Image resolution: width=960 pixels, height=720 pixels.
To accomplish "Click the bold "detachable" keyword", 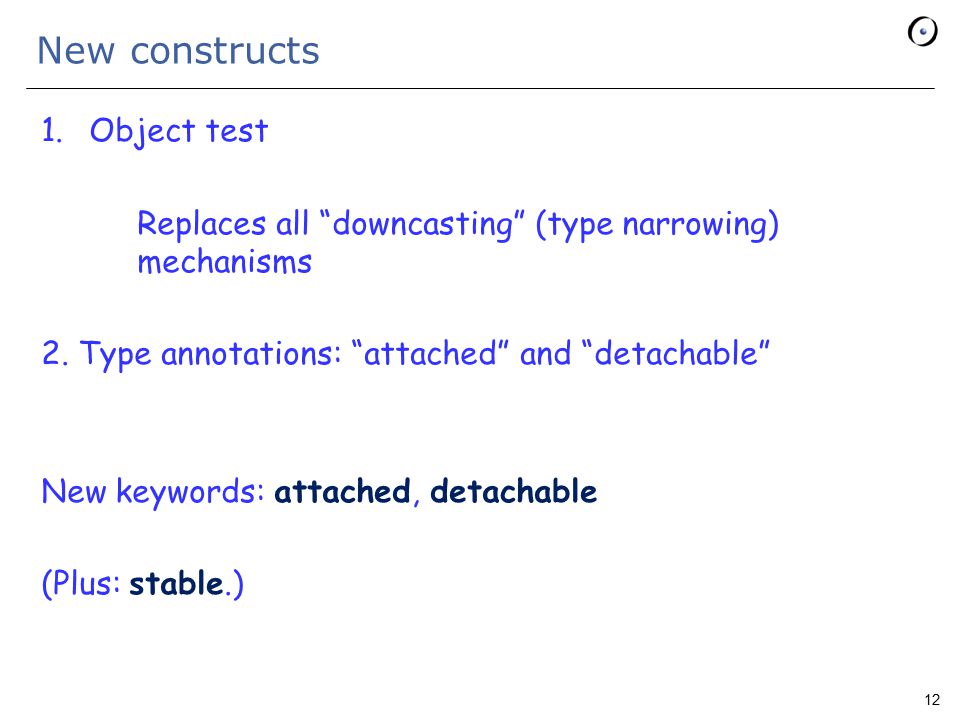I will [x=513, y=492].
